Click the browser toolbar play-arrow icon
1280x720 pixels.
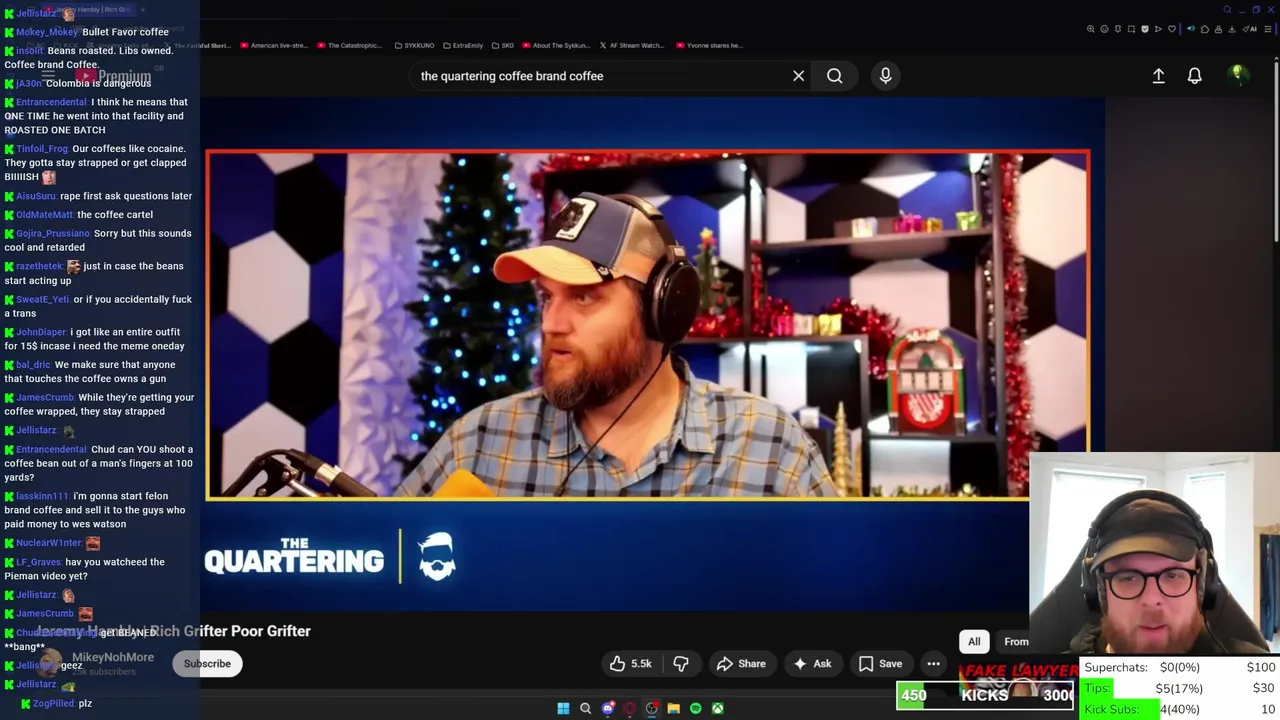coord(1158,29)
